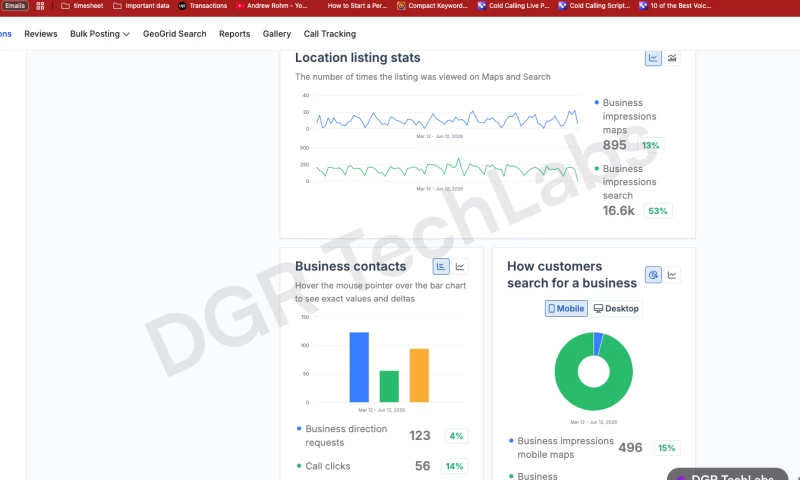Click the 53% search impressions badge

tap(658, 211)
